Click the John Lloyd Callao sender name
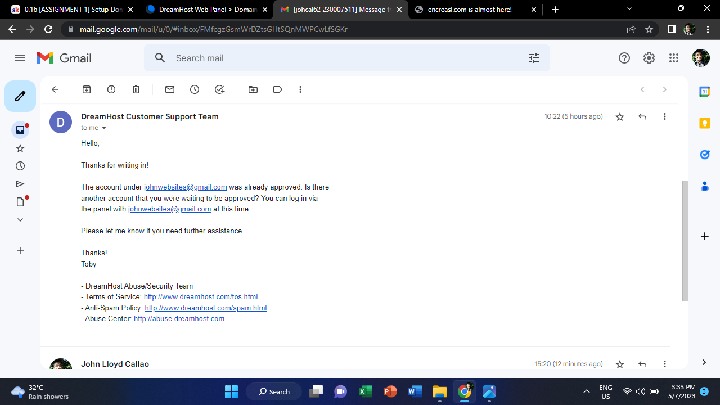Screen dimensions: 720x405 pos(115,364)
